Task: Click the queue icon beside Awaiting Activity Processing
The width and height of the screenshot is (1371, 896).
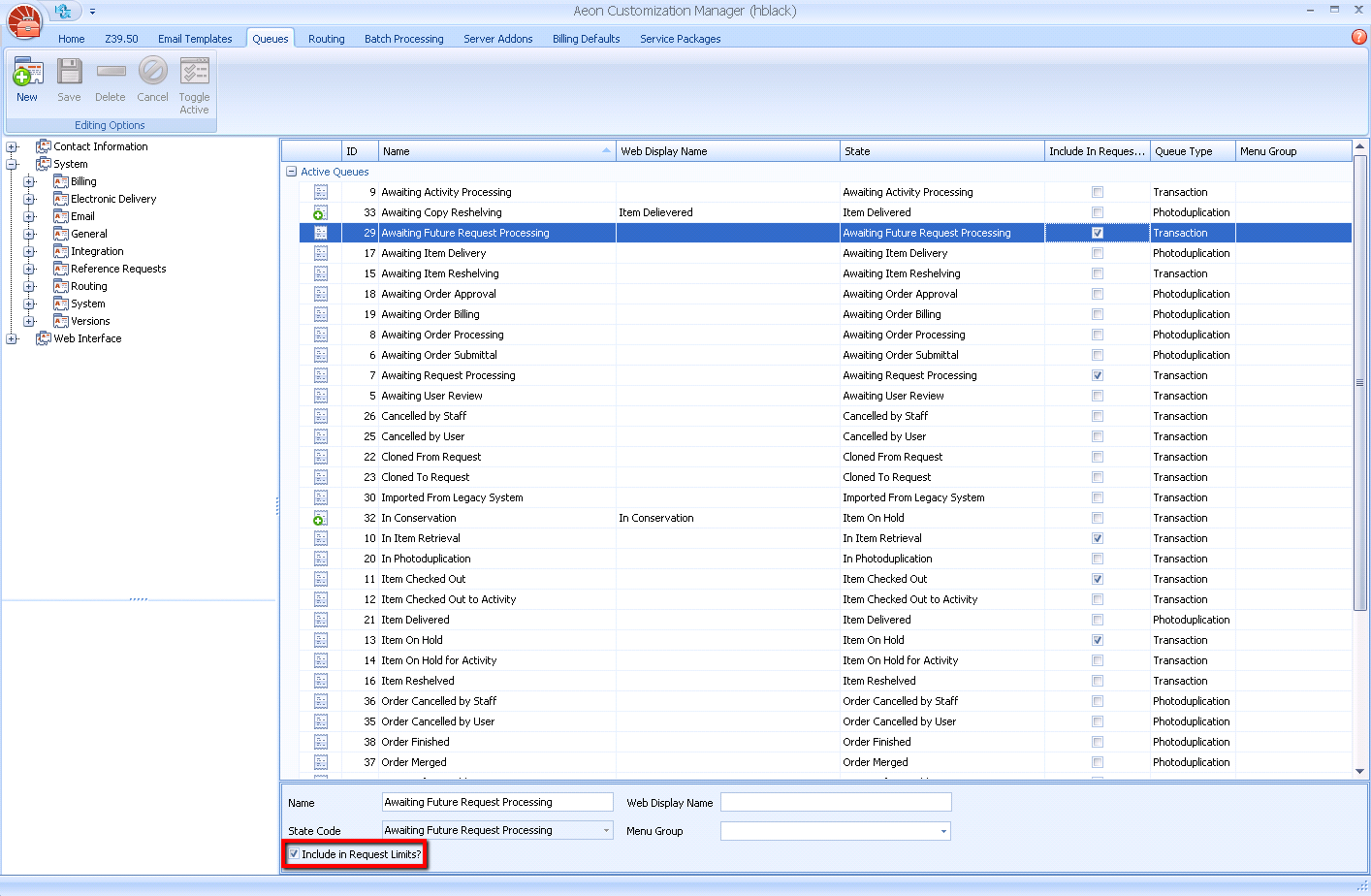Action: [x=321, y=192]
